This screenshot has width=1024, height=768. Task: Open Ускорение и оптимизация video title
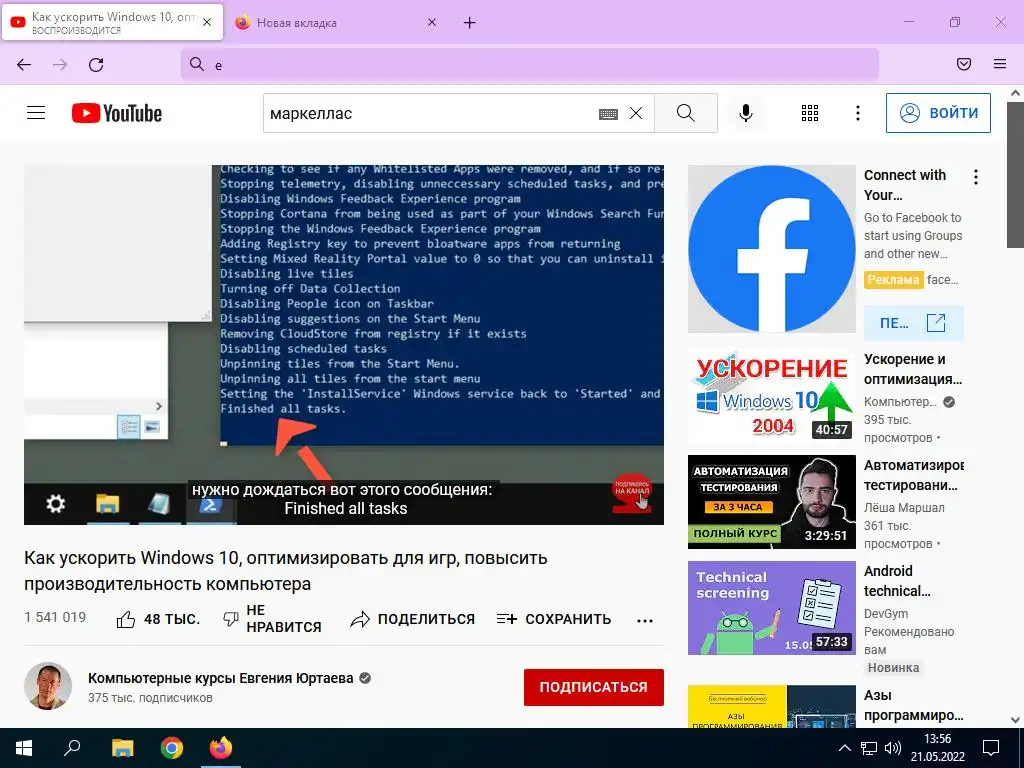(913, 369)
